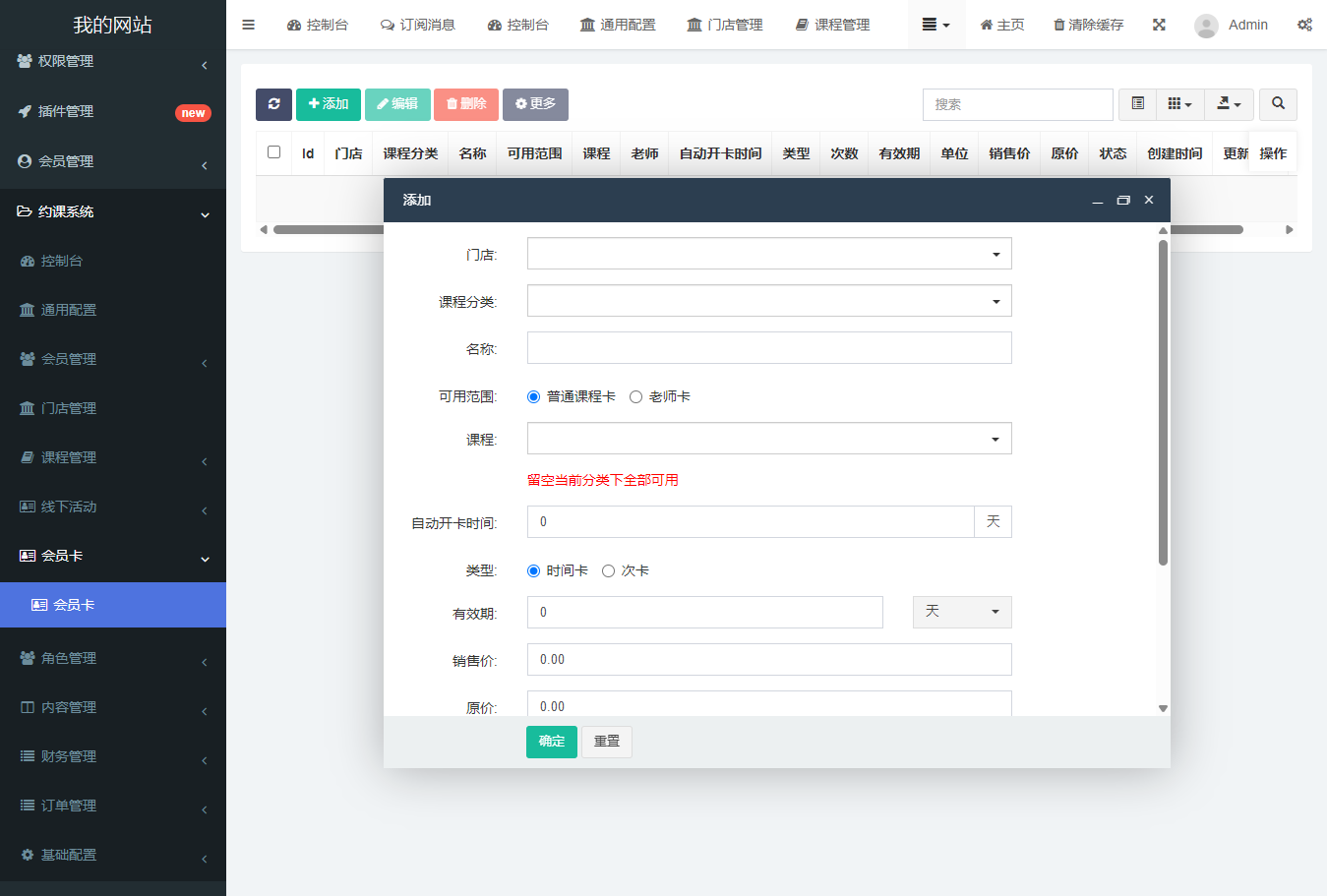Select the 次卡 type radio
Screen dimensions: 1327x896
coord(609,571)
